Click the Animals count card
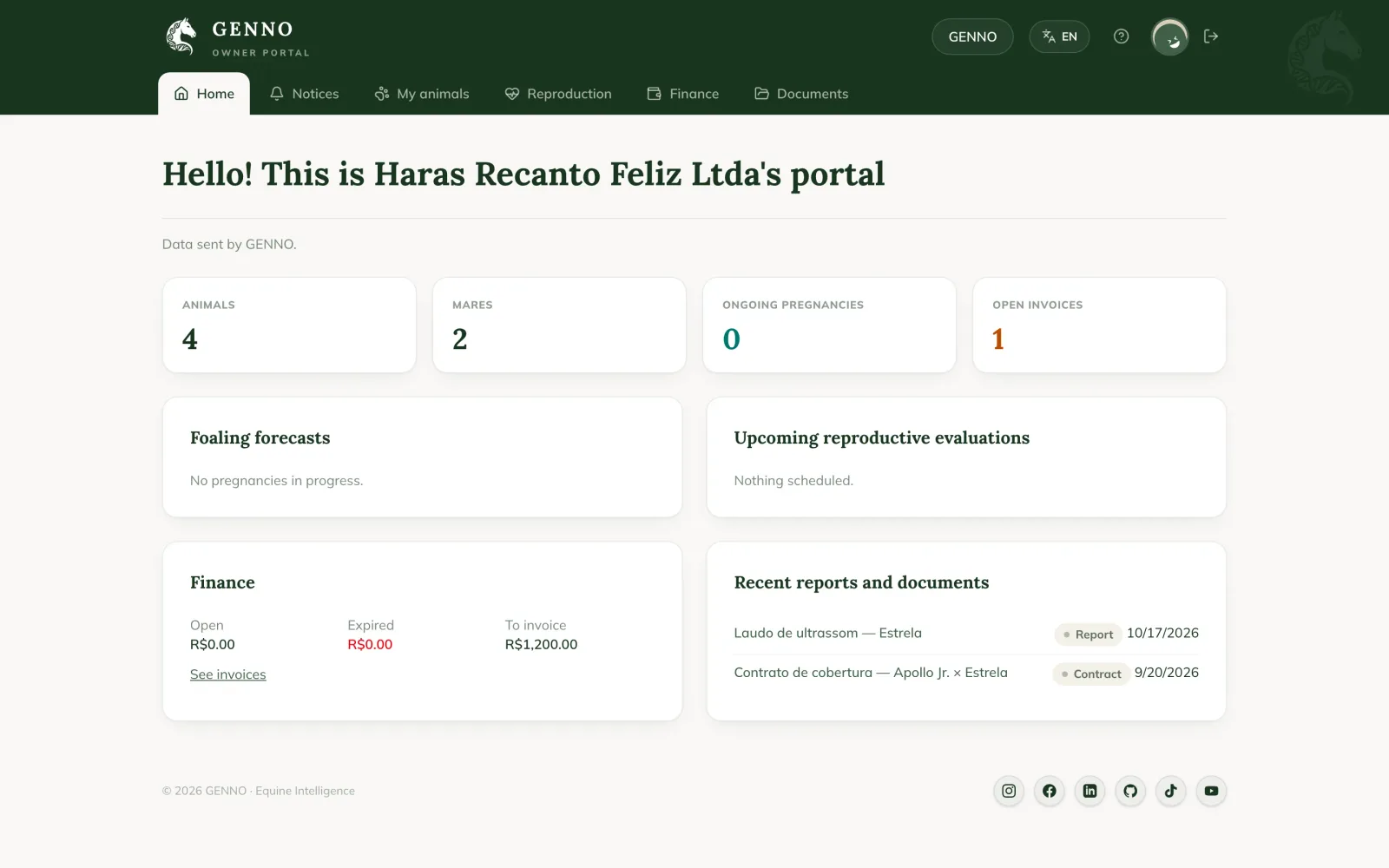Viewport: 1389px width, 868px height. [289, 325]
